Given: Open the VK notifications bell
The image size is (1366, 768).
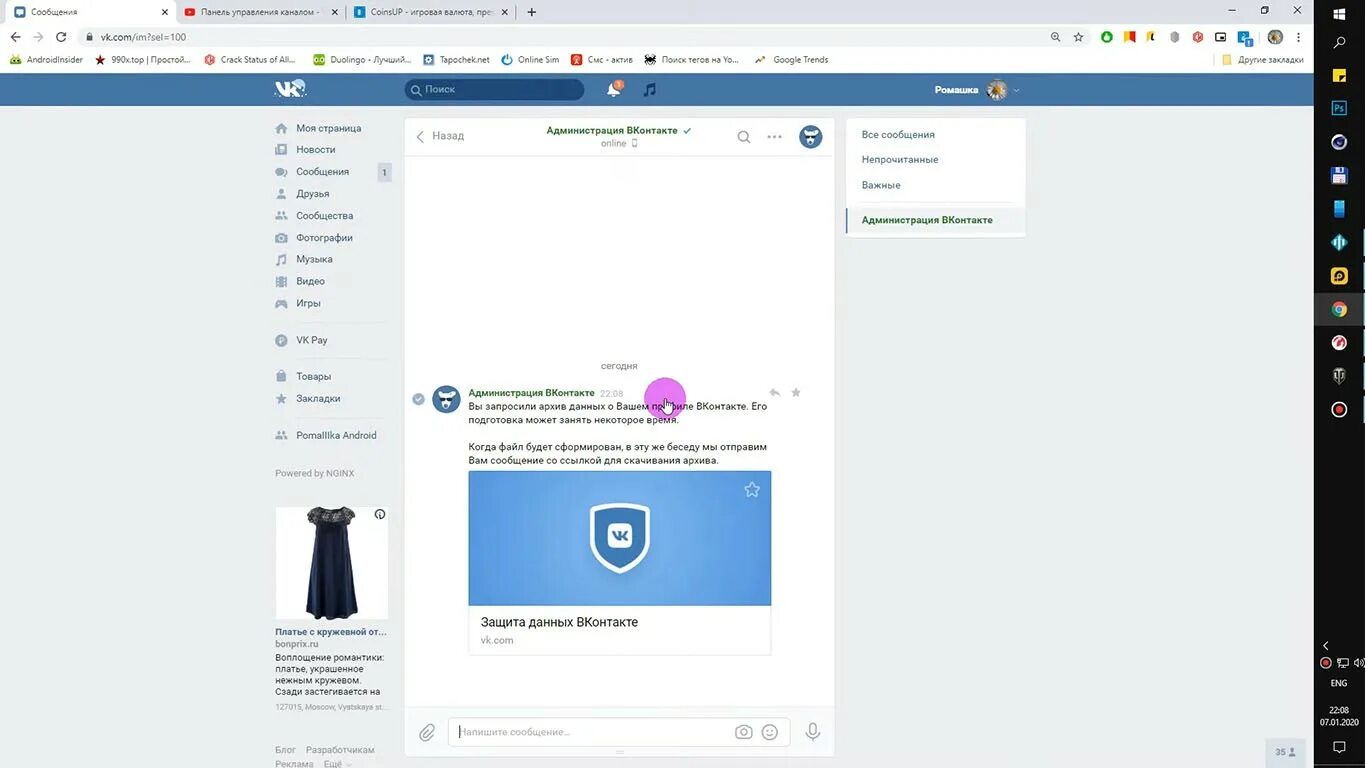Looking at the screenshot, I should coord(613,89).
